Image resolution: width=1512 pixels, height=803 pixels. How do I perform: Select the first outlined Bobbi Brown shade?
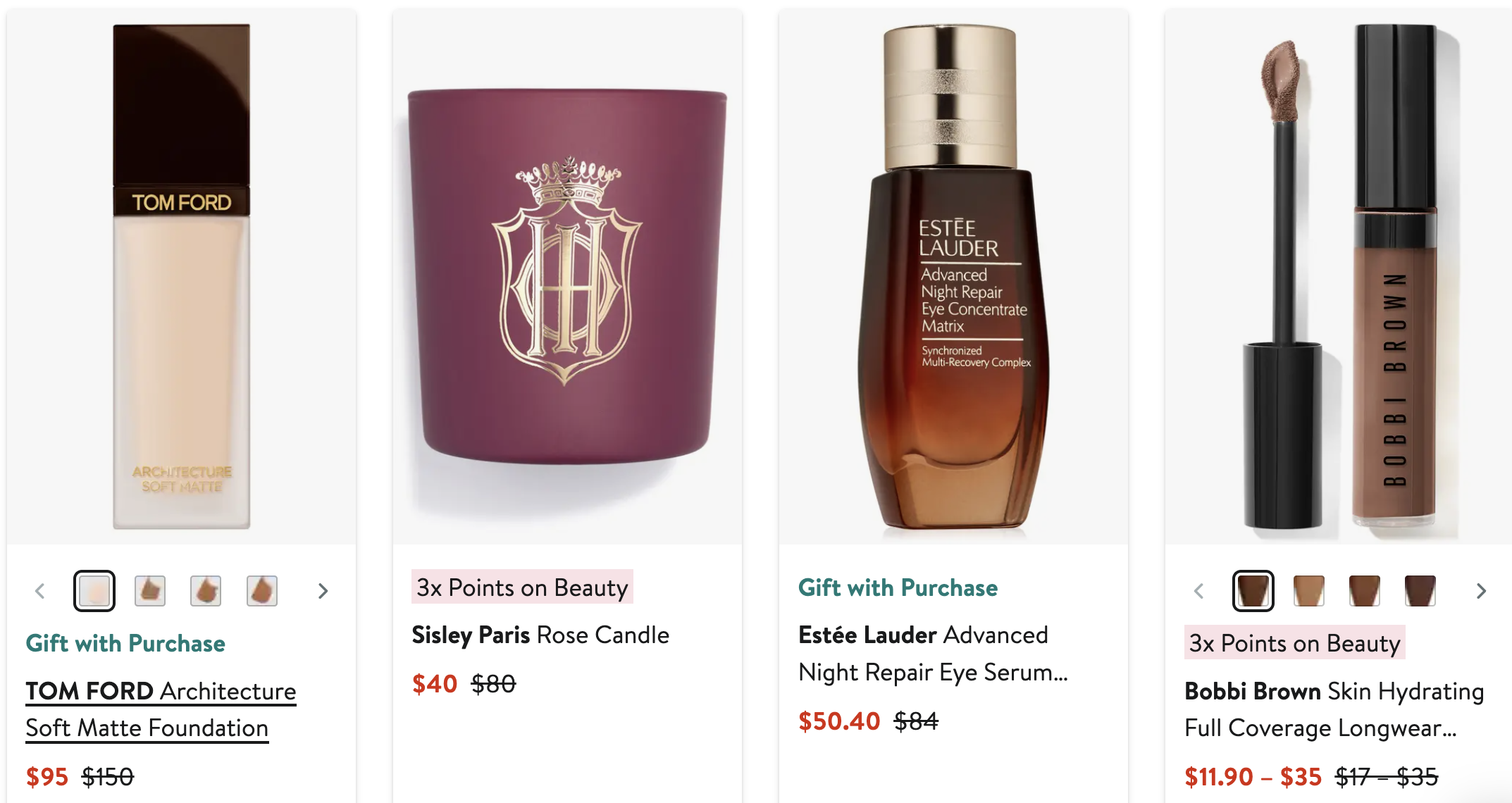pos(1253,591)
